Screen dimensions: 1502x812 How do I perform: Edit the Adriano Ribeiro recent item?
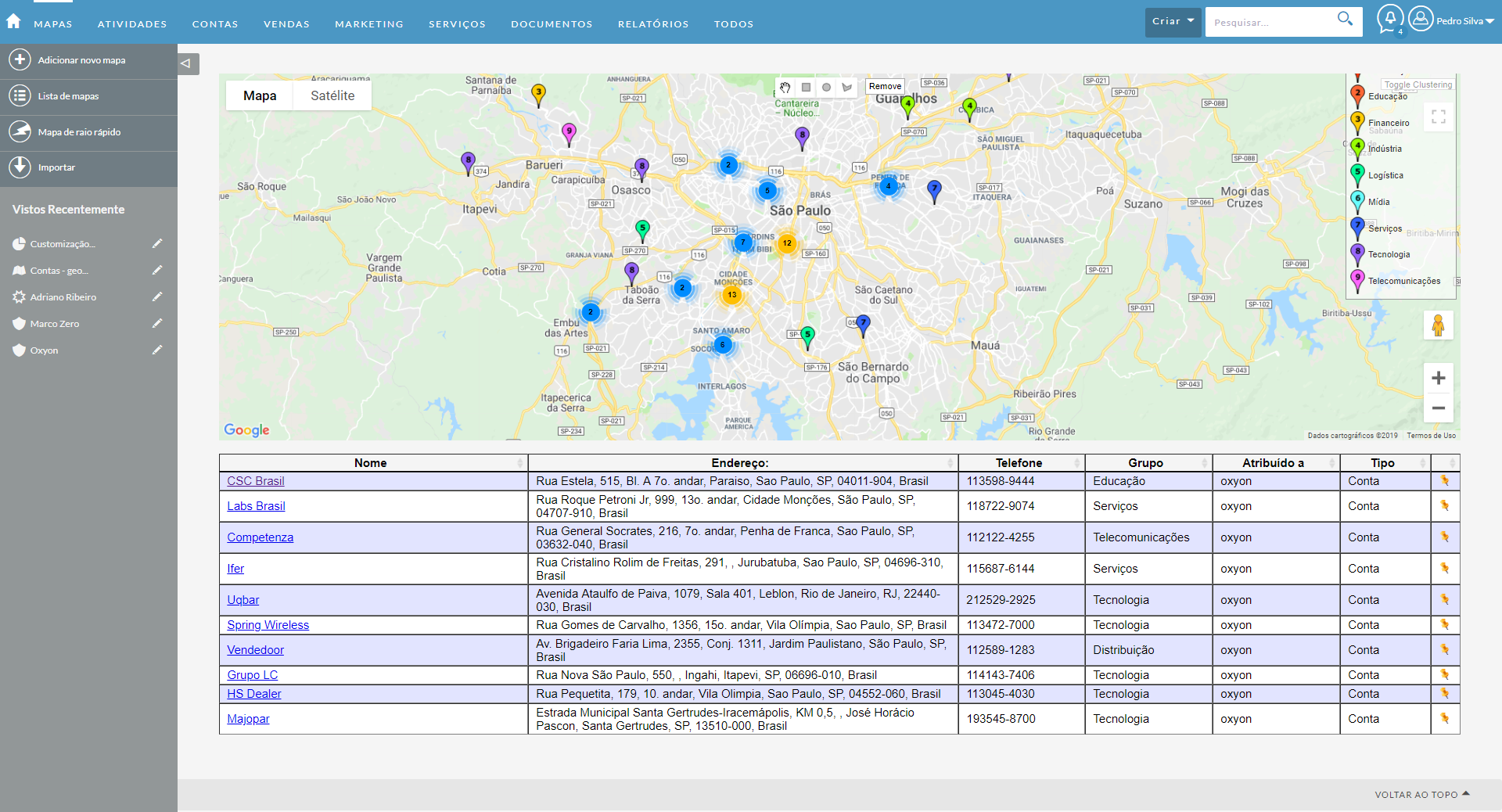157,296
